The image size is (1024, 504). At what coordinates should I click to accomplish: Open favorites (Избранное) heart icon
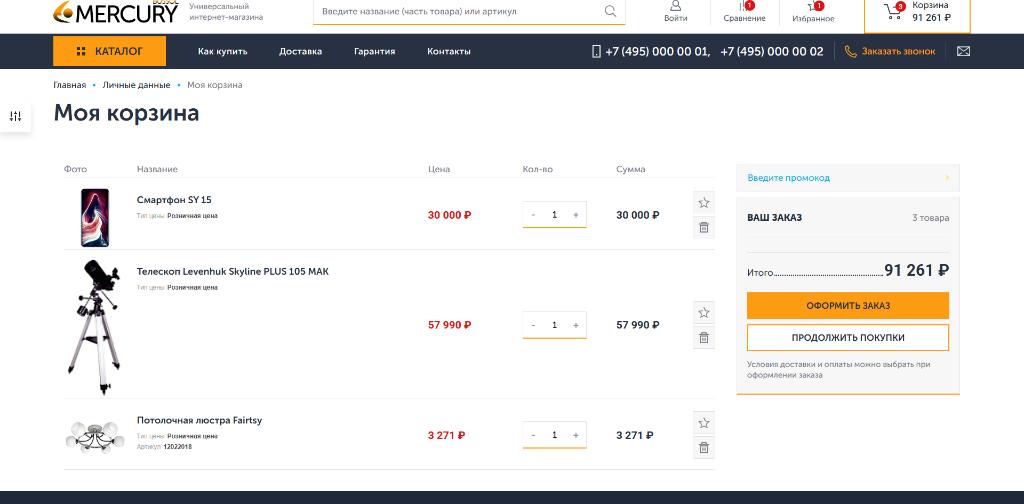[x=812, y=7]
